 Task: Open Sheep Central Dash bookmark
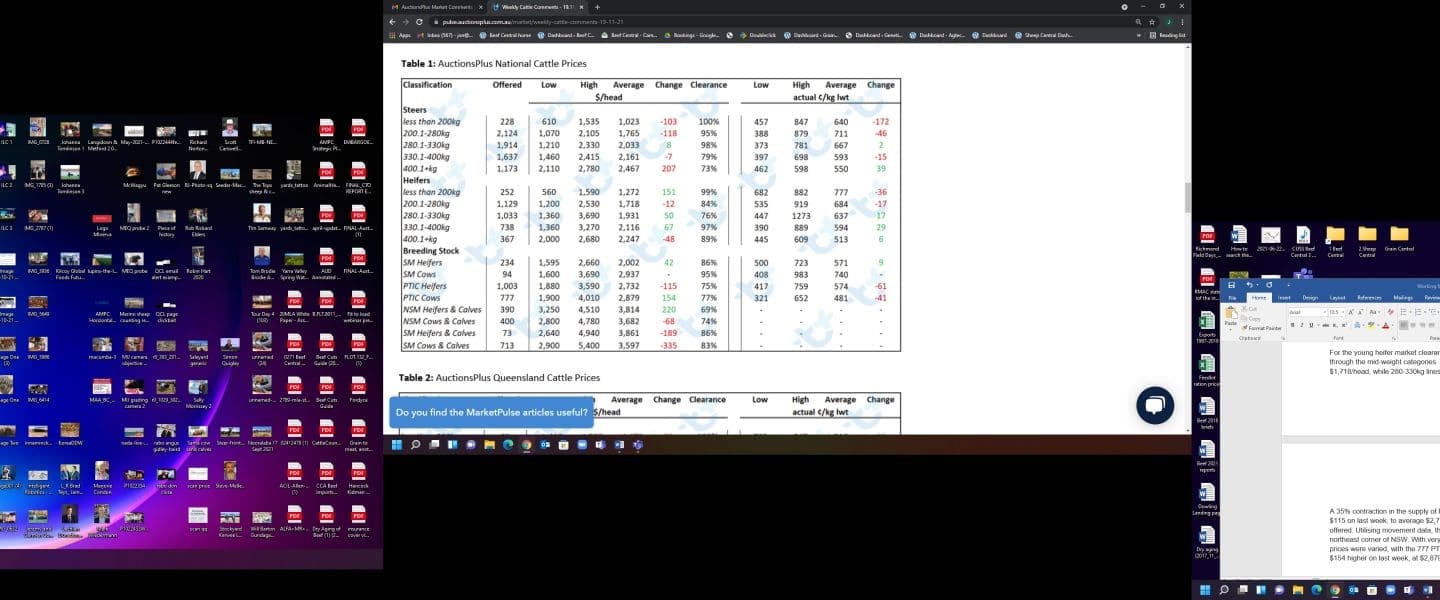pos(1044,35)
